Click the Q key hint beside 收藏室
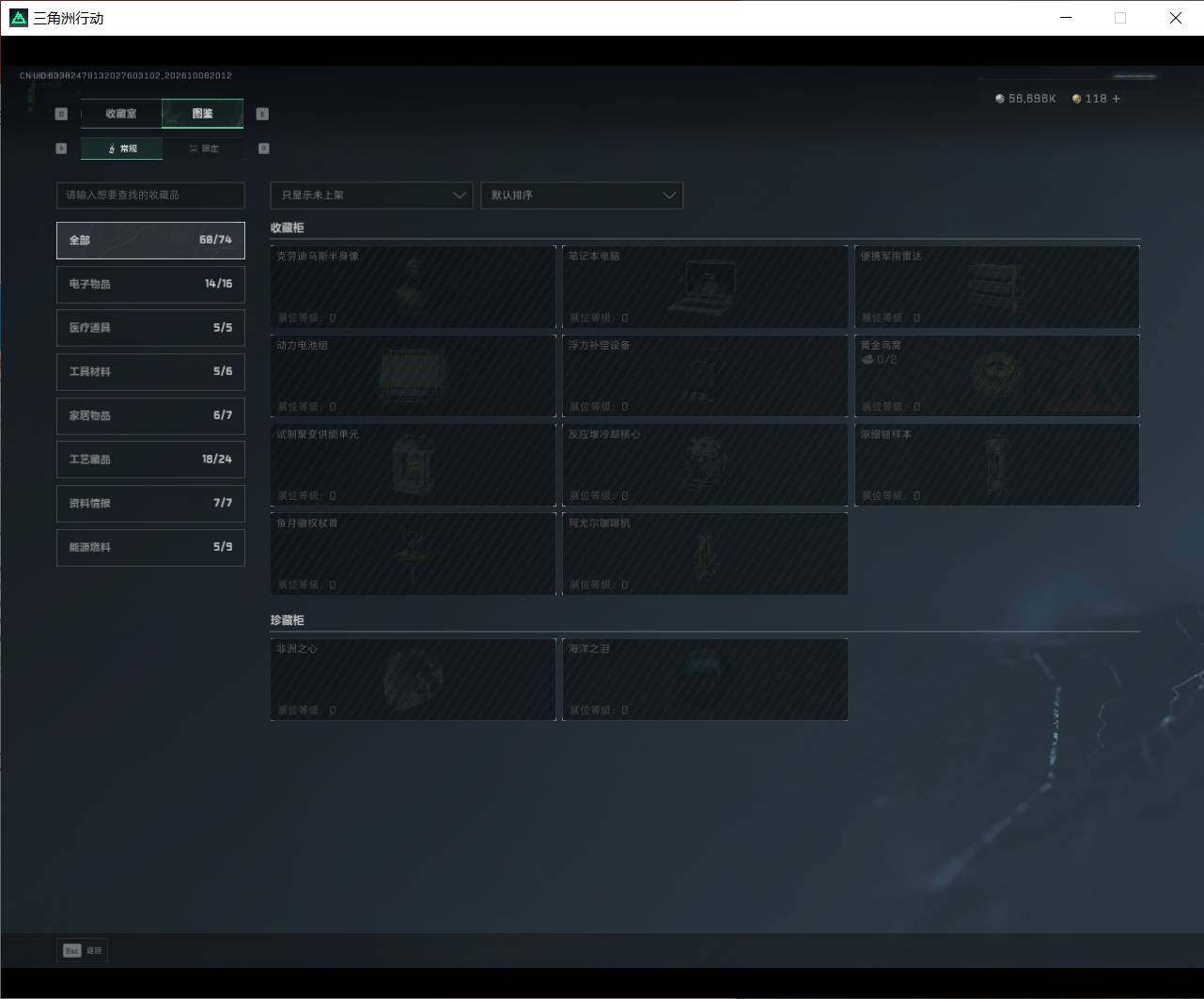 click(x=61, y=114)
